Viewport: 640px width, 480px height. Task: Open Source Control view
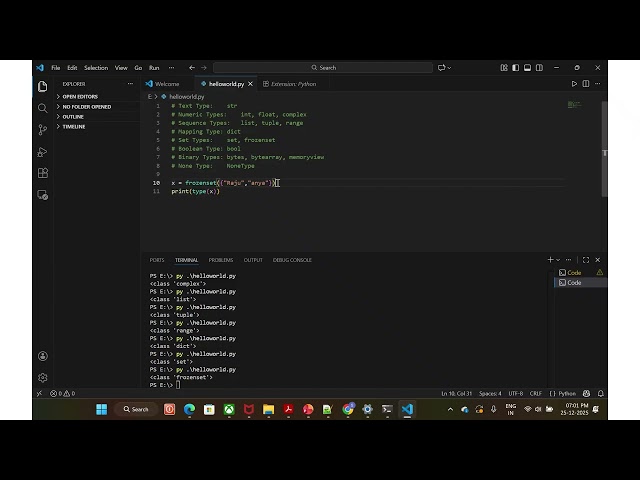[x=42, y=130]
